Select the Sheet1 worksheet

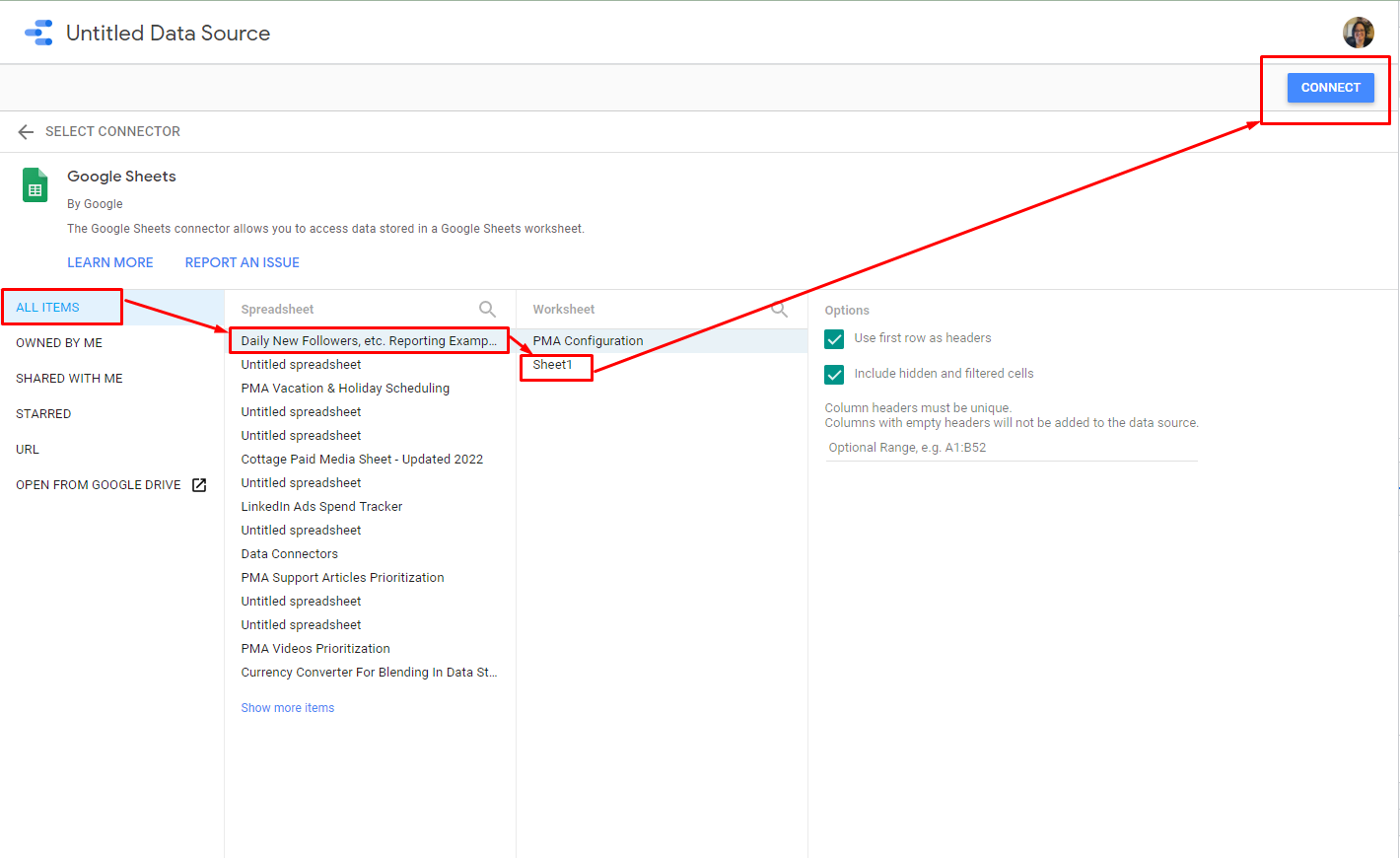(553, 365)
